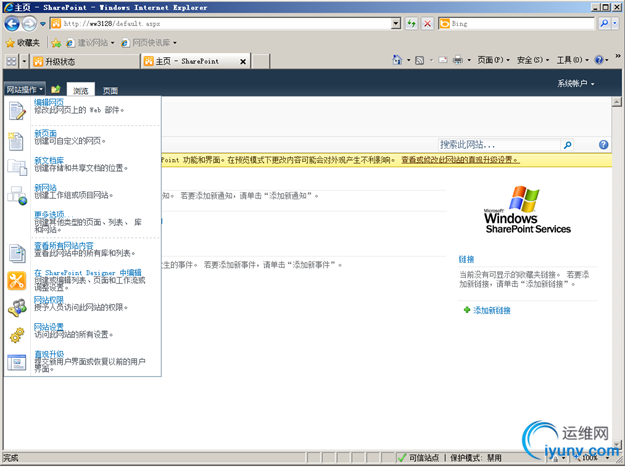Choose 编辑网页 menu entry text
625x467 pixels.
[49, 102]
